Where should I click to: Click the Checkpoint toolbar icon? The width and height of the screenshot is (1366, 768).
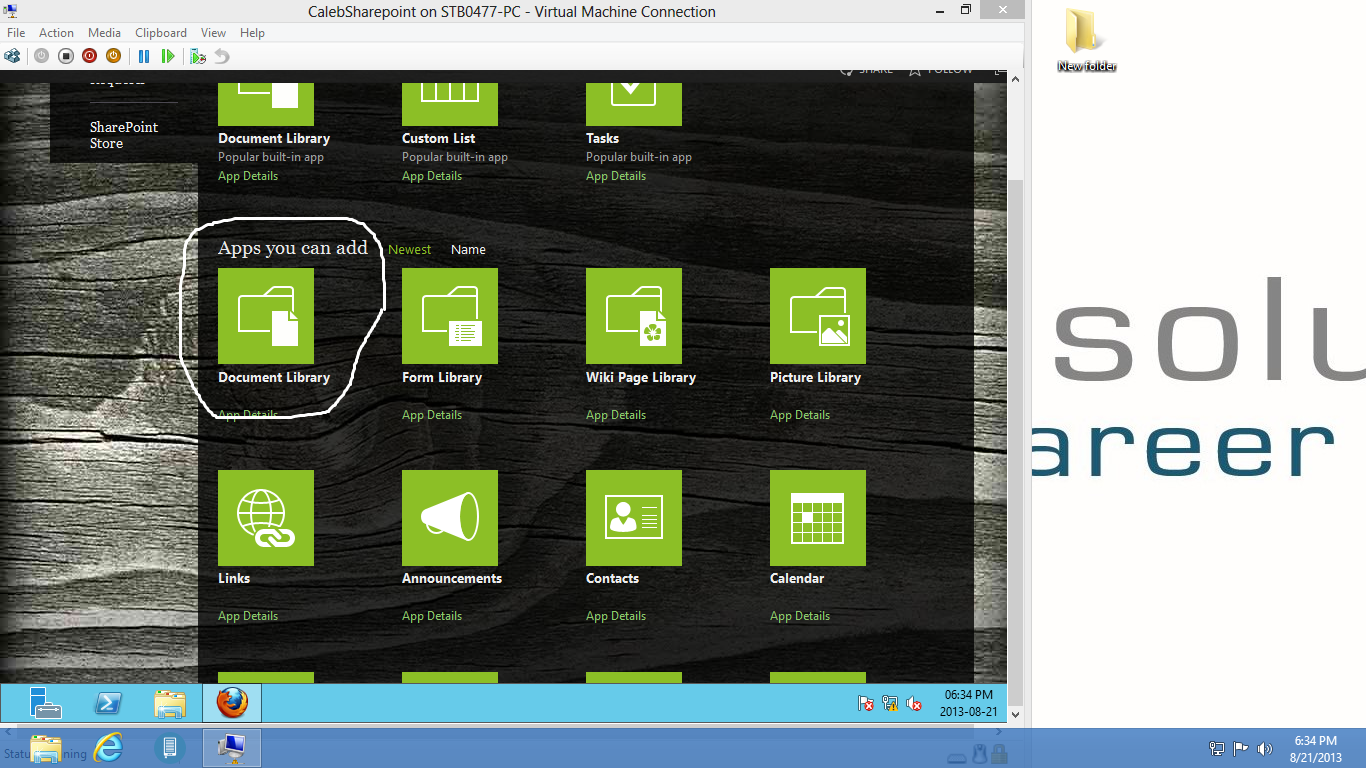click(198, 56)
